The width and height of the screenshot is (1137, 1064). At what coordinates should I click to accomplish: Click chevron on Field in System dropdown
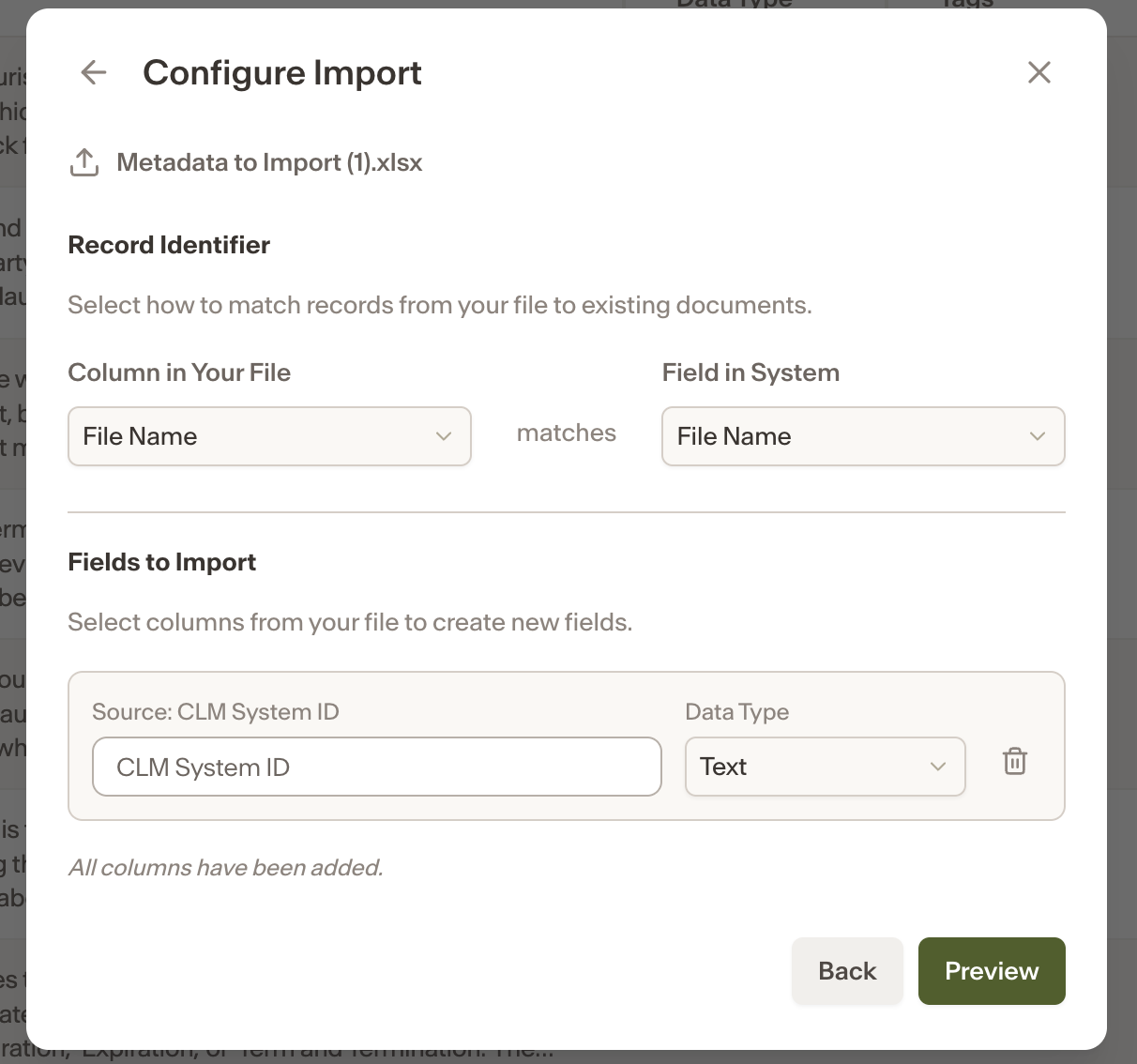(1038, 436)
